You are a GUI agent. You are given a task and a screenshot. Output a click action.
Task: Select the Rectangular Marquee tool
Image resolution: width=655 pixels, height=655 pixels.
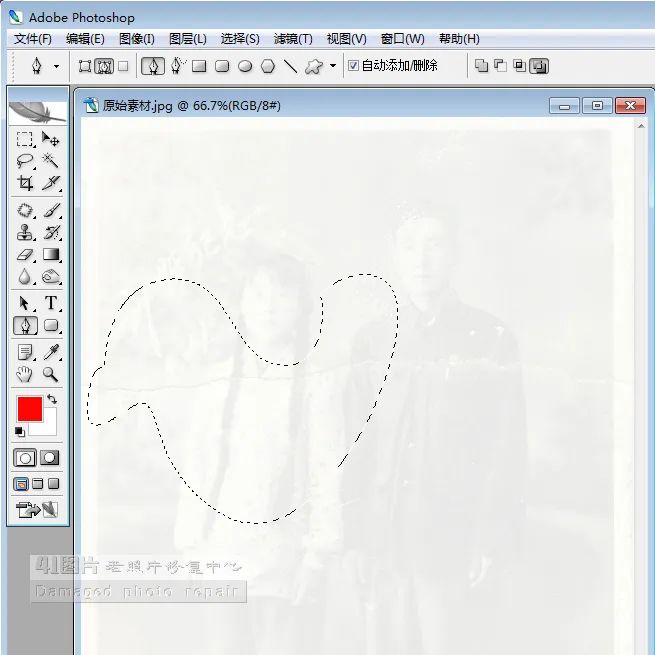pos(25,139)
